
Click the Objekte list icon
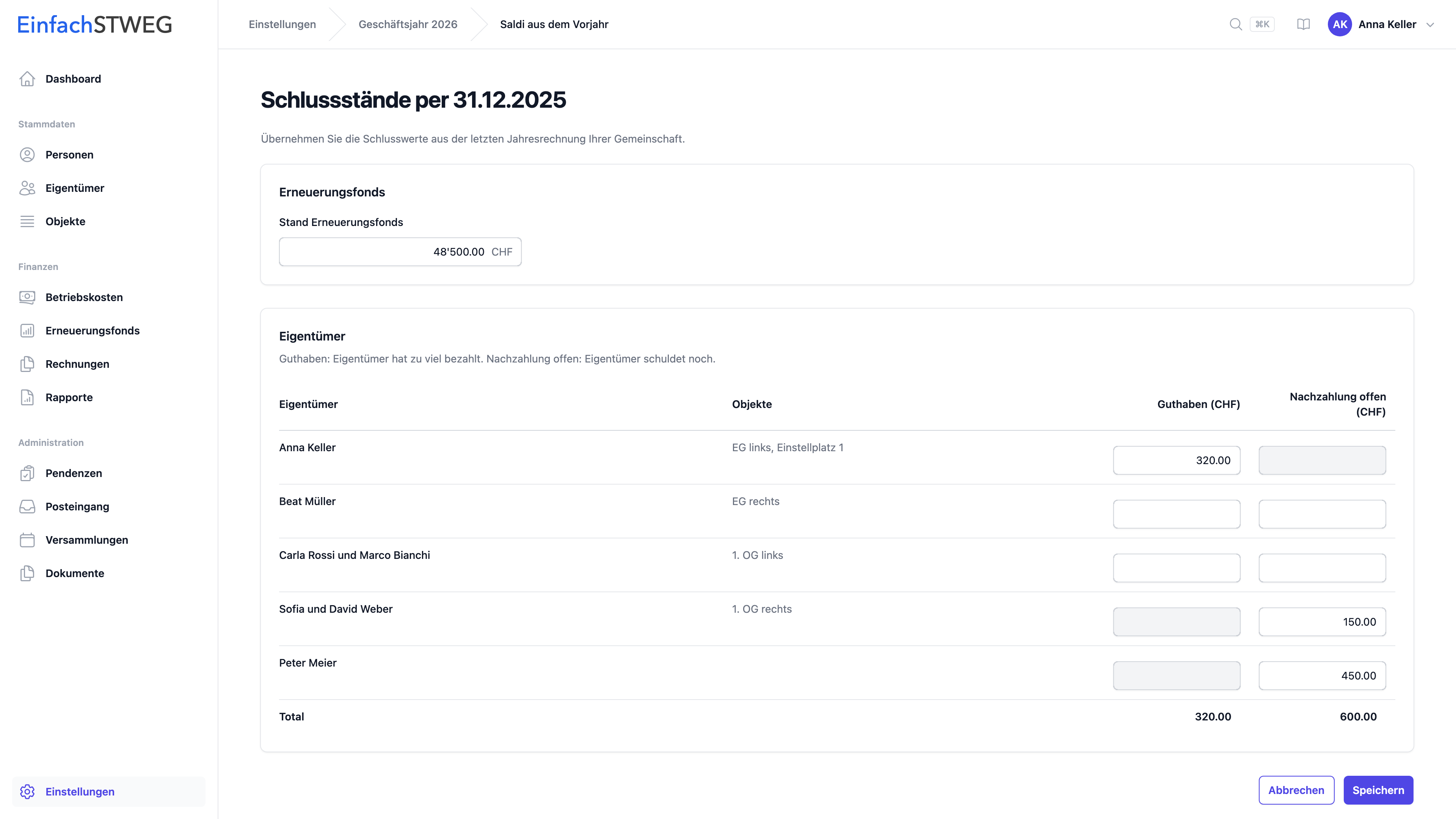tap(27, 221)
